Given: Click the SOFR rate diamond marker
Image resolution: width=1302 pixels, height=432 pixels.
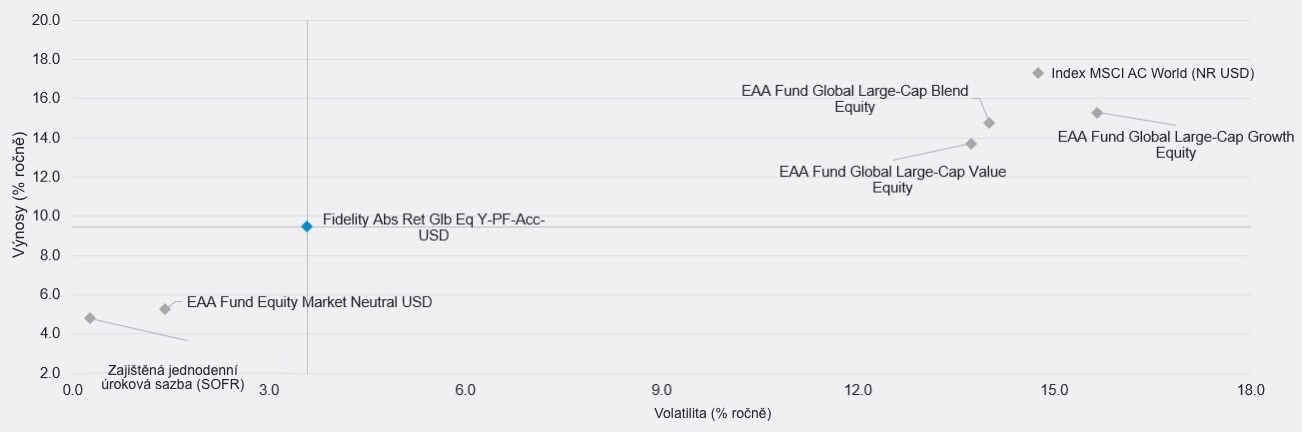Looking at the screenshot, I should pos(90,318).
